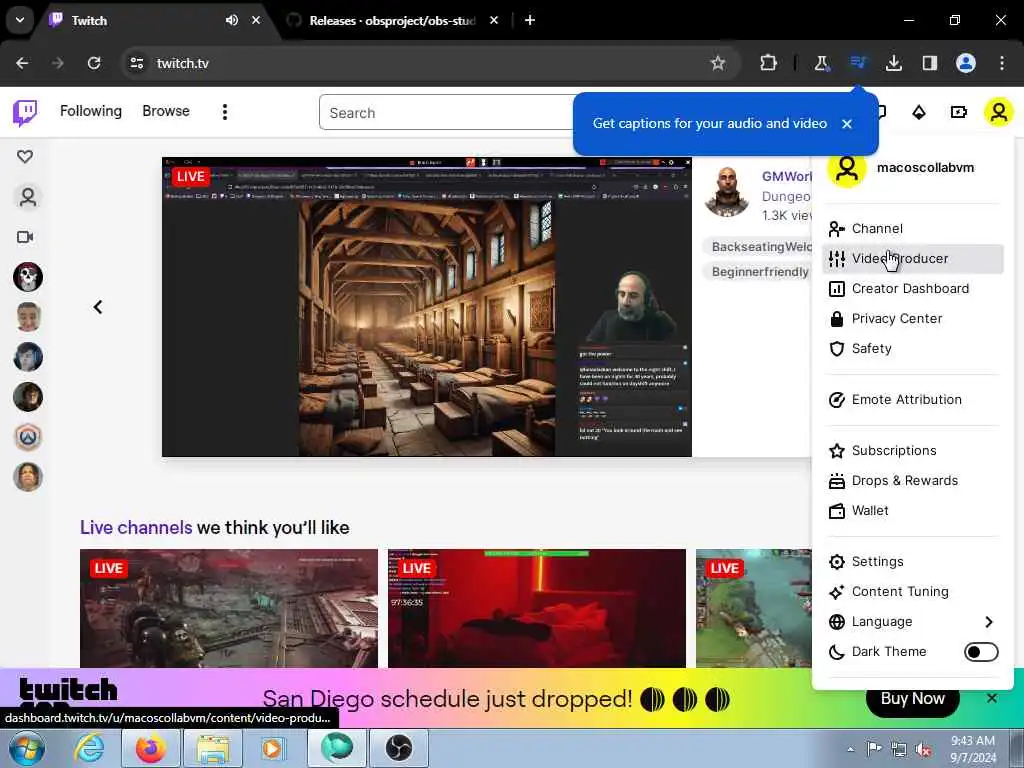The width and height of the screenshot is (1024, 768).
Task: Click the Windows Start button
Action: tap(27, 748)
